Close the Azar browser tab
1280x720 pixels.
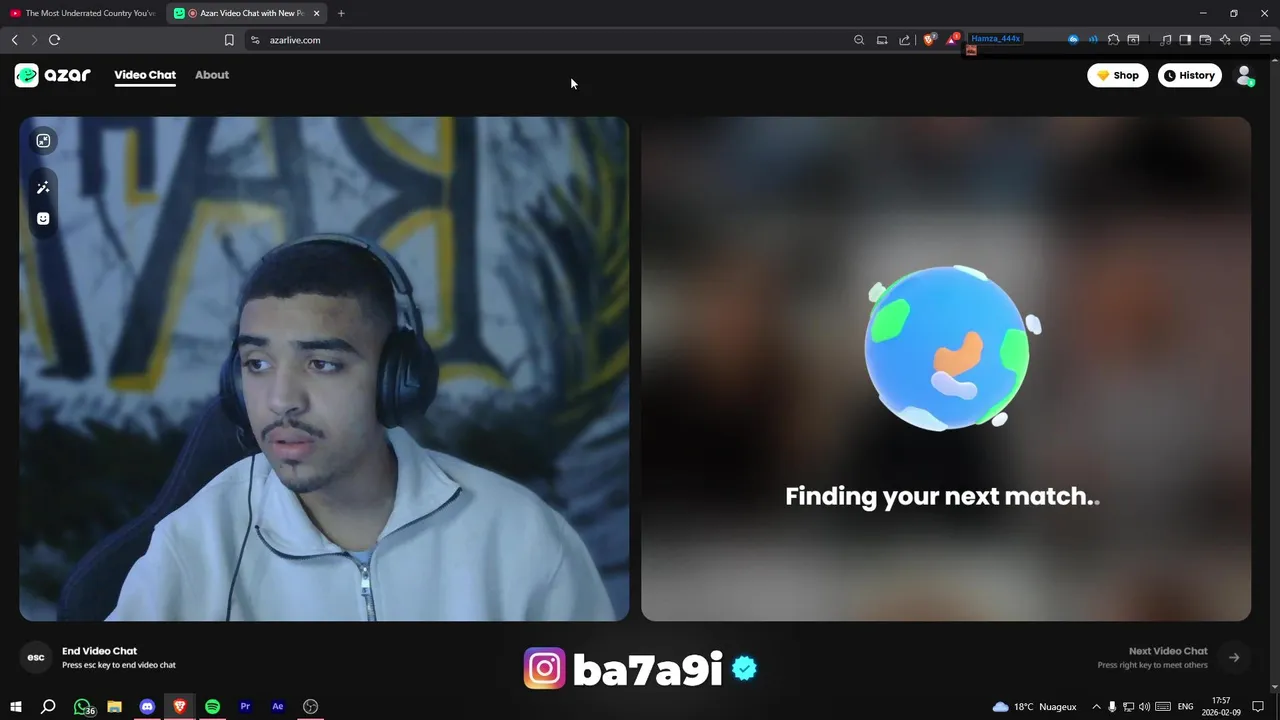click(317, 13)
